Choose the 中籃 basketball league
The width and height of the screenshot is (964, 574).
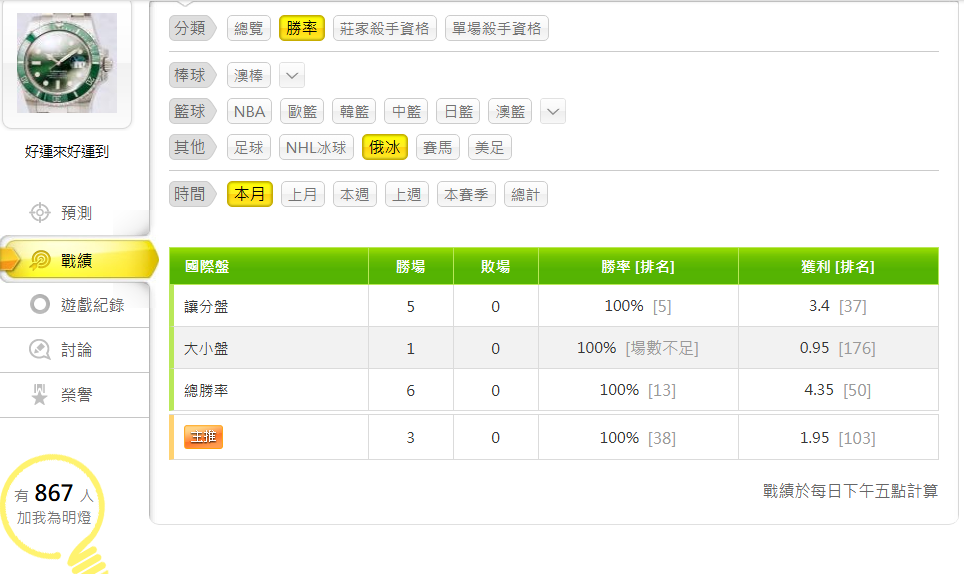(x=406, y=112)
